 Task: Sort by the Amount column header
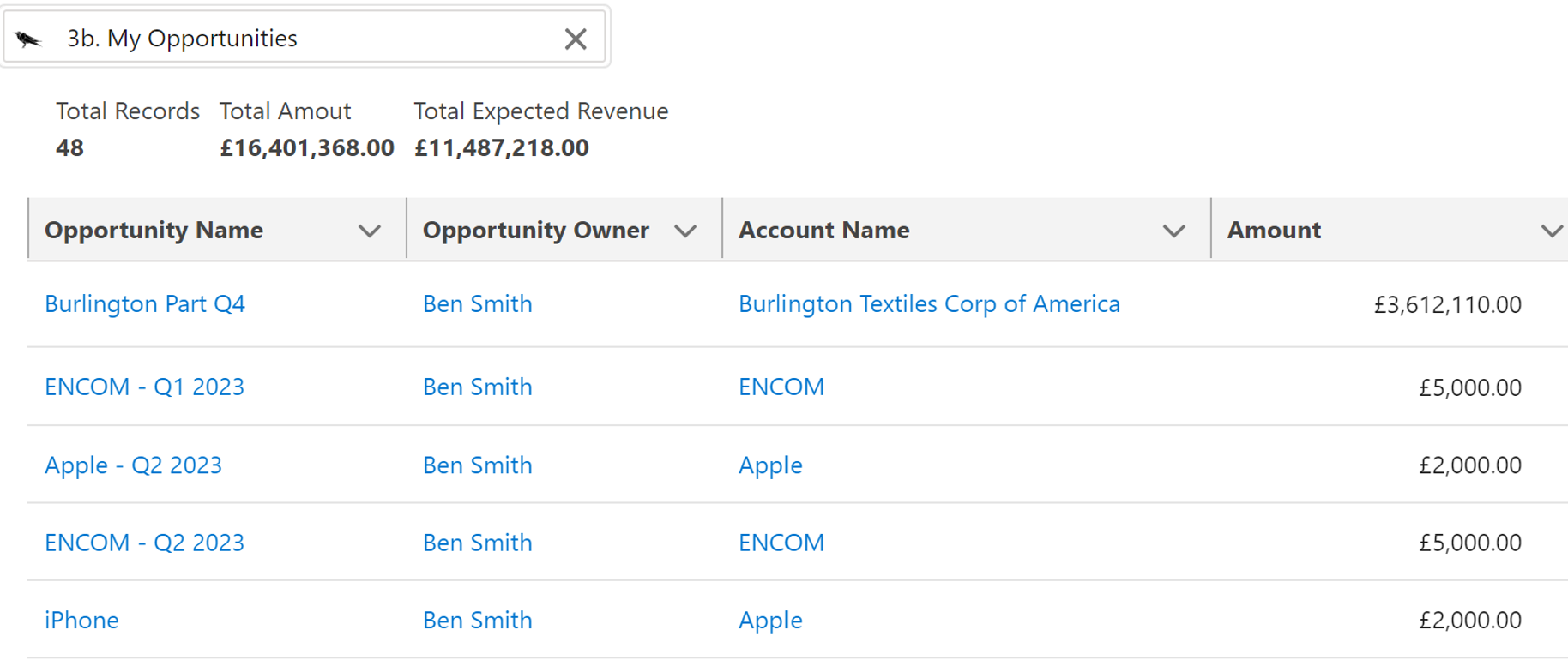(1274, 230)
